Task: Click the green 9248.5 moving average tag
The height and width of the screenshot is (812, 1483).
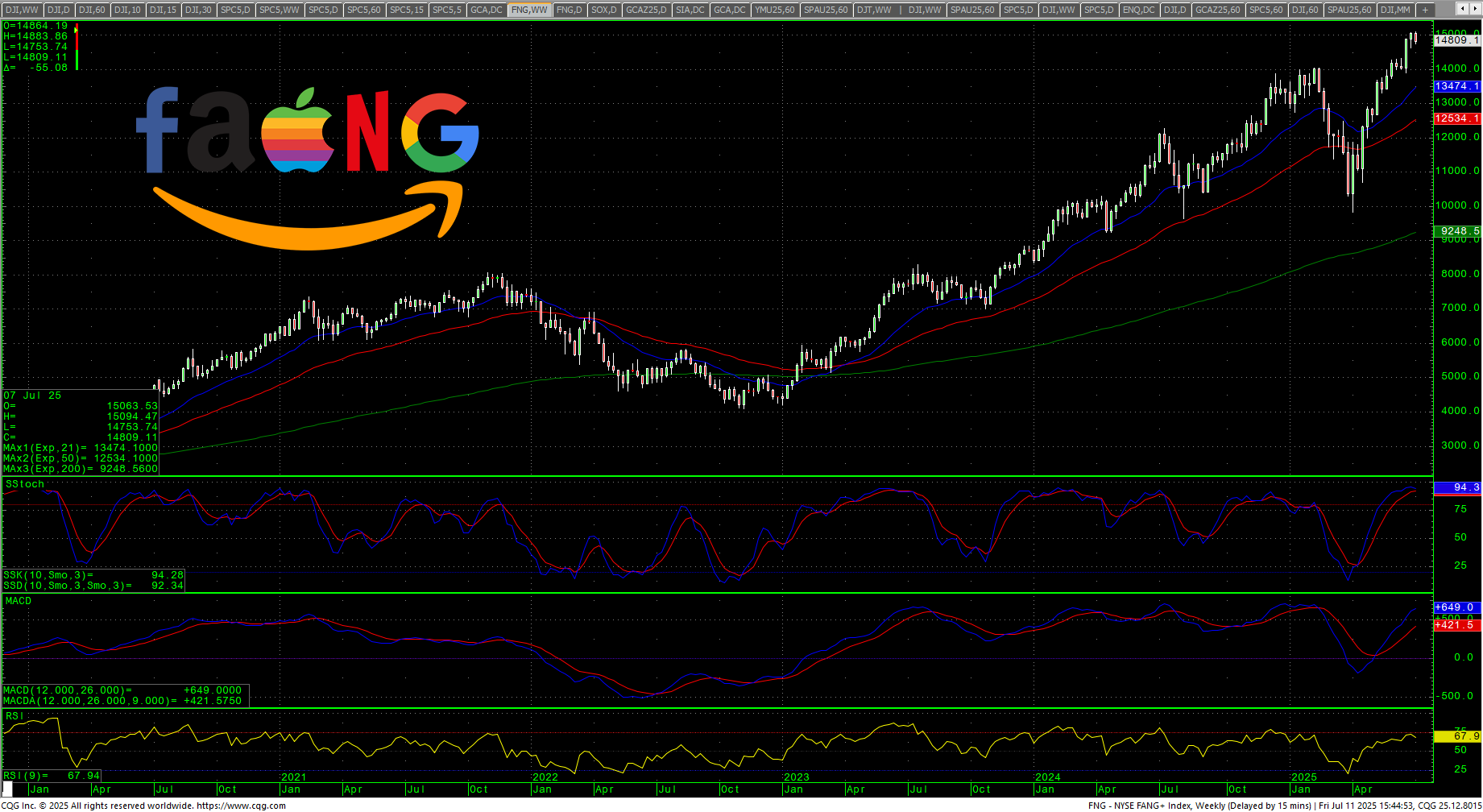Action: (1457, 231)
